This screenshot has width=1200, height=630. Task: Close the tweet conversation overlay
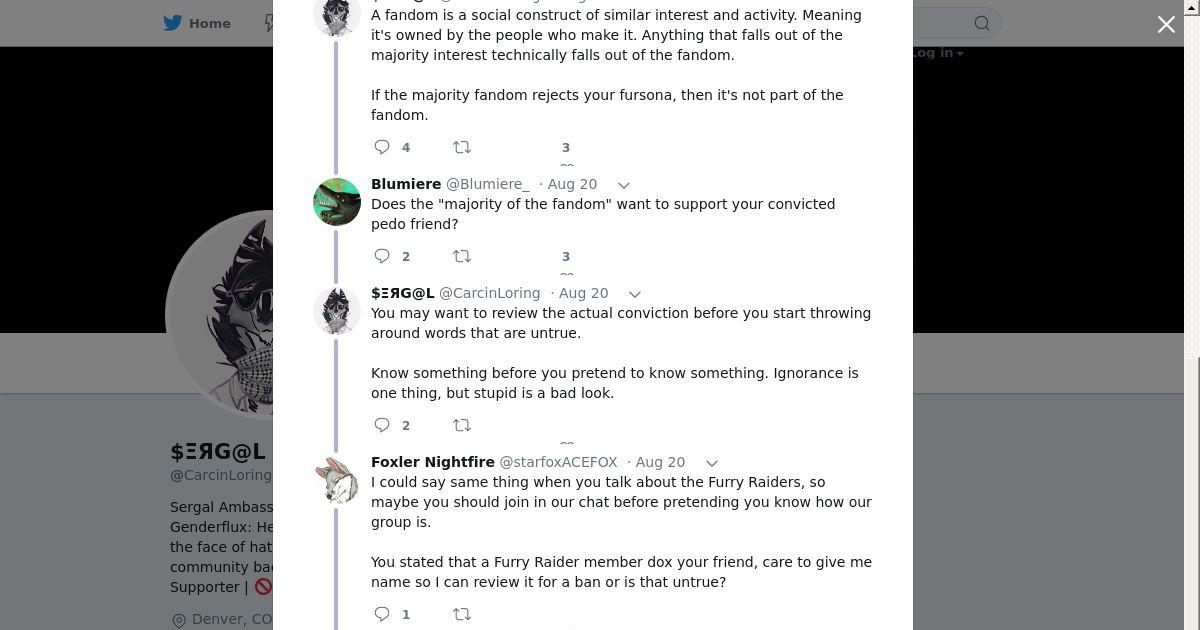(1166, 25)
